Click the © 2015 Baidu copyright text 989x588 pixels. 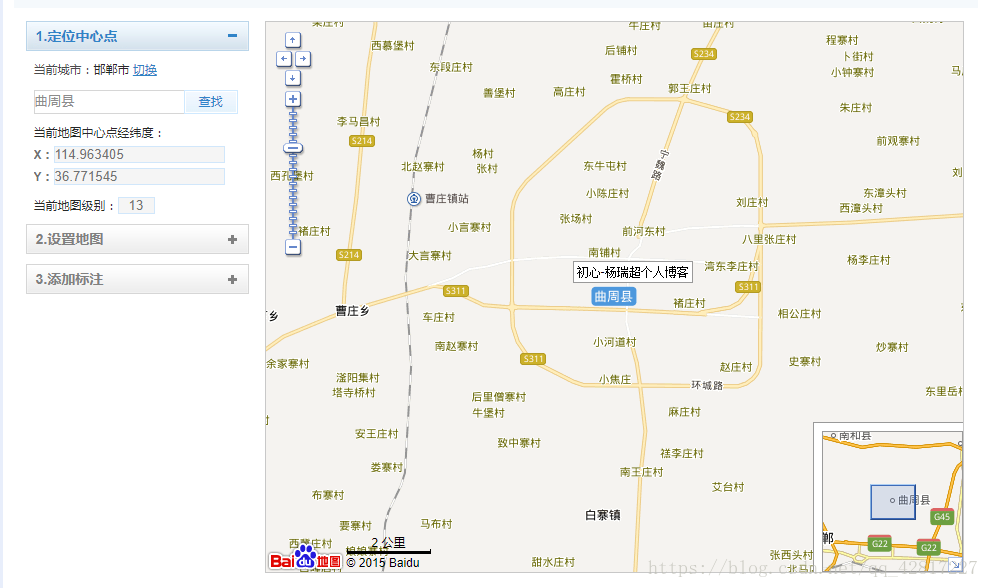click(383, 563)
